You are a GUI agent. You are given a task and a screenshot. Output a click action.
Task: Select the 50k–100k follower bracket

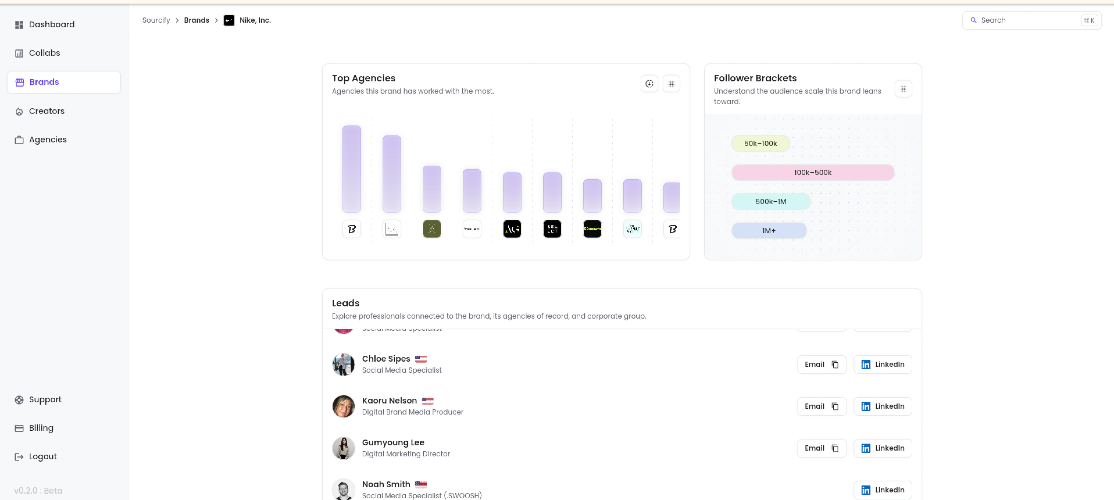pos(761,143)
